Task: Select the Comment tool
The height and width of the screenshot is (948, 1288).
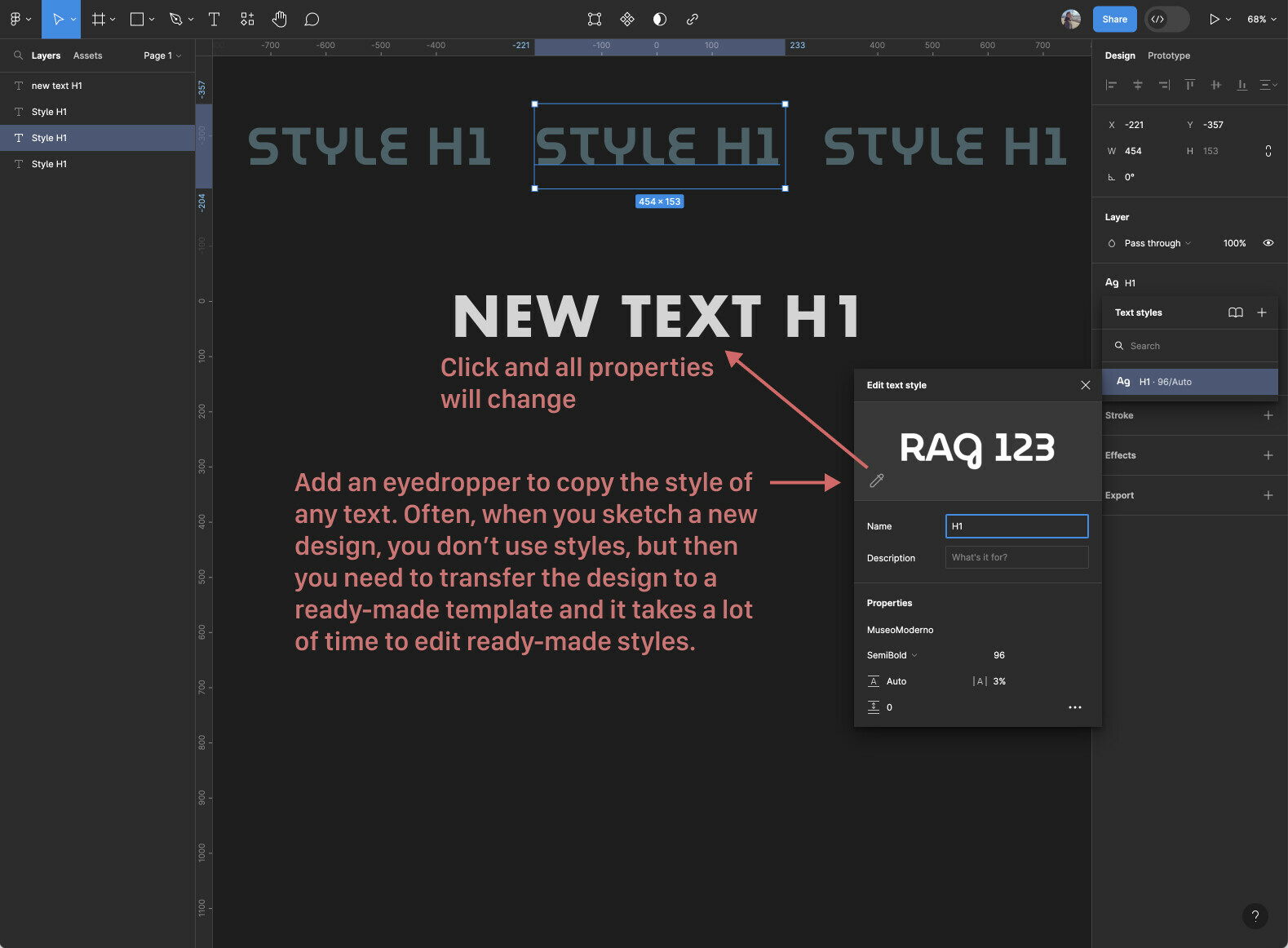Action: point(312,19)
